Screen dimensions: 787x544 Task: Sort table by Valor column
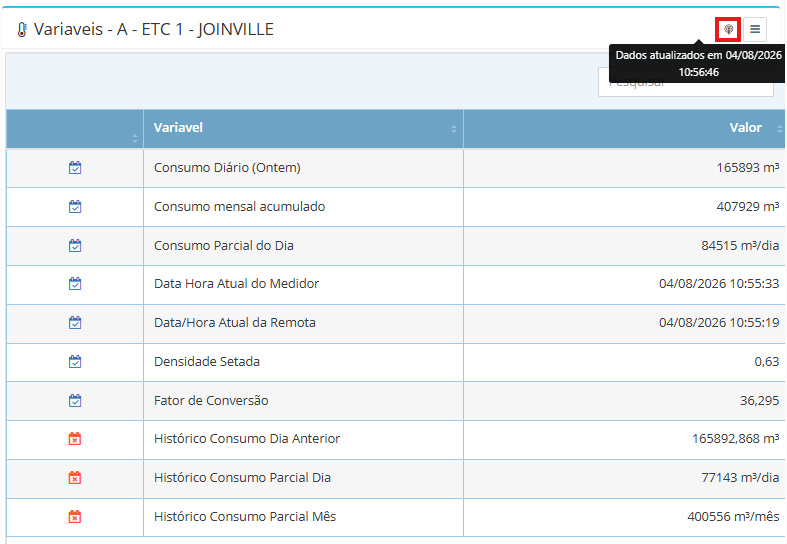coord(624,128)
